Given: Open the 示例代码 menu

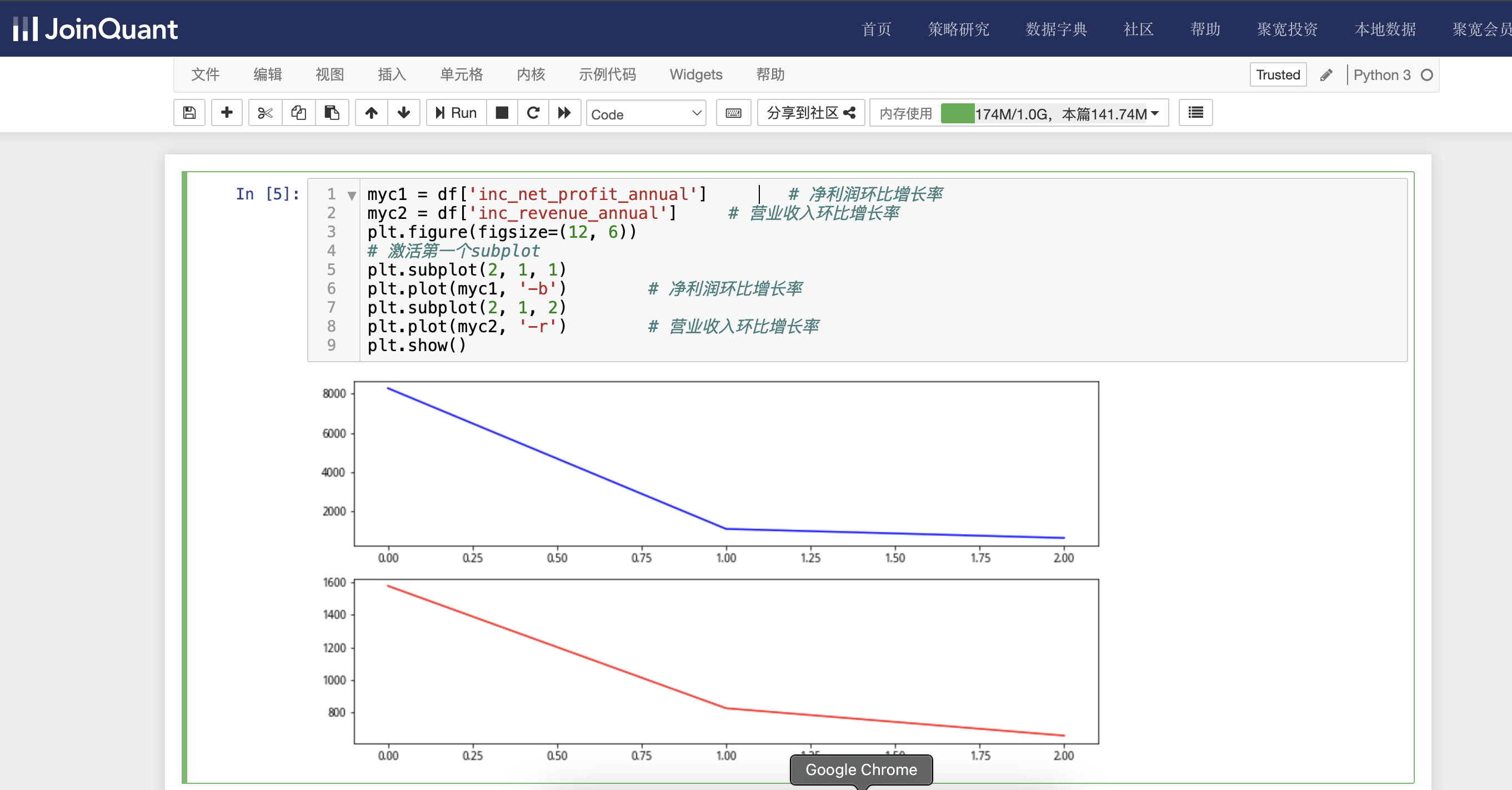Looking at the screenshot, I should click(607, 74).
